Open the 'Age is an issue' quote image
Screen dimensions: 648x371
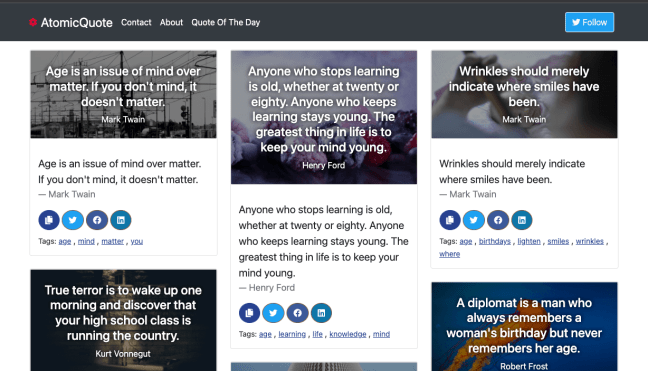[x=123, y=95]
